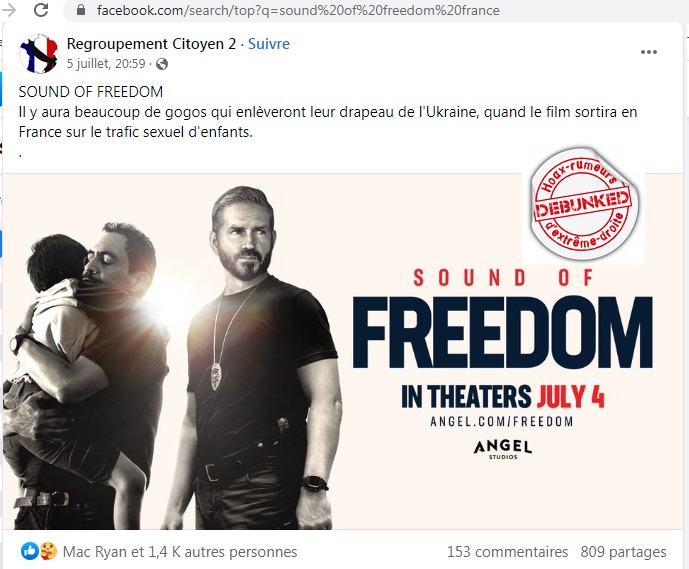Open the Mac Ryan et 1,4 K autres personnes list
This screenshot has height=569, width=689.
[x=180, y=552]
